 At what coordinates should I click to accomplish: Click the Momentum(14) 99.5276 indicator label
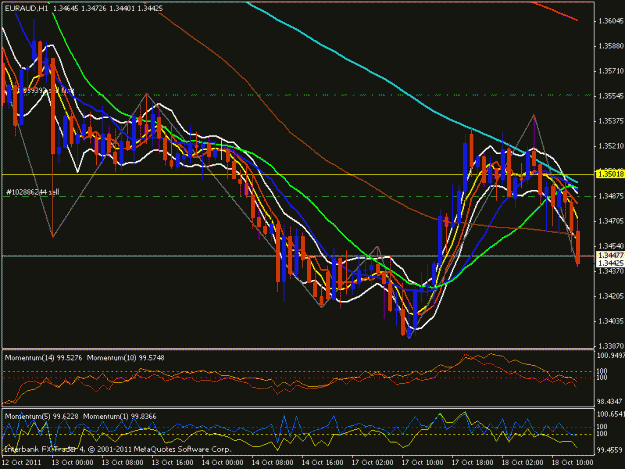[x=43, y=358]
